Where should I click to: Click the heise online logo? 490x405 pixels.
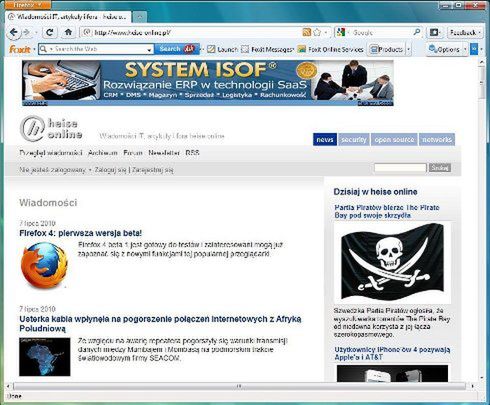click(51, 128)
